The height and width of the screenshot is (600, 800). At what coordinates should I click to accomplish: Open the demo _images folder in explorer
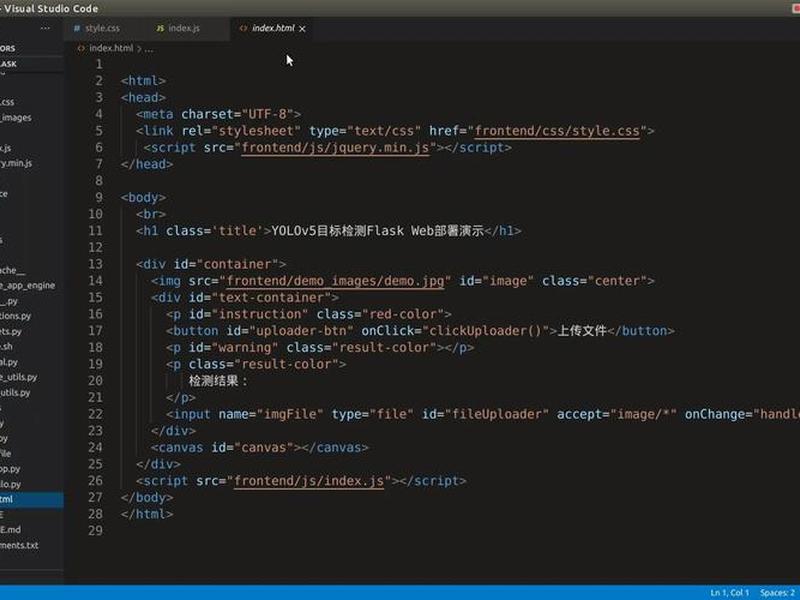pos(16,117)
